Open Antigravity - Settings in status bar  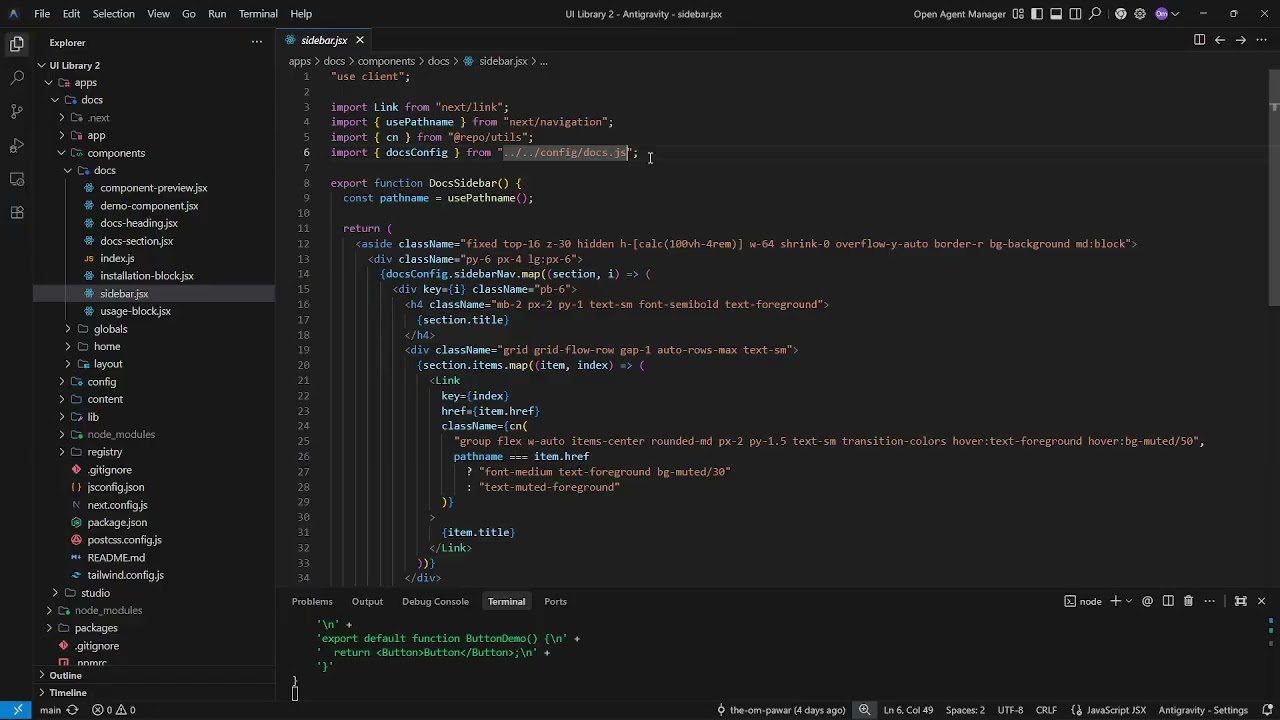1203,710
